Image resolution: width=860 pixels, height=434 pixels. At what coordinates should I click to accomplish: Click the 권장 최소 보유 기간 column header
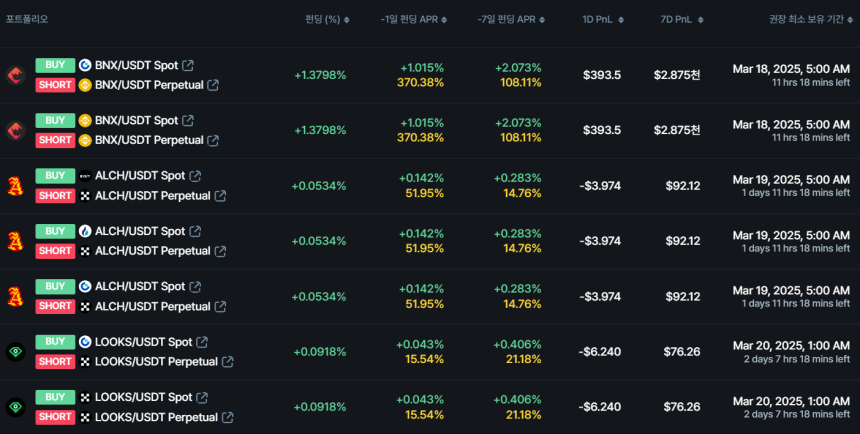pos(806,19)
